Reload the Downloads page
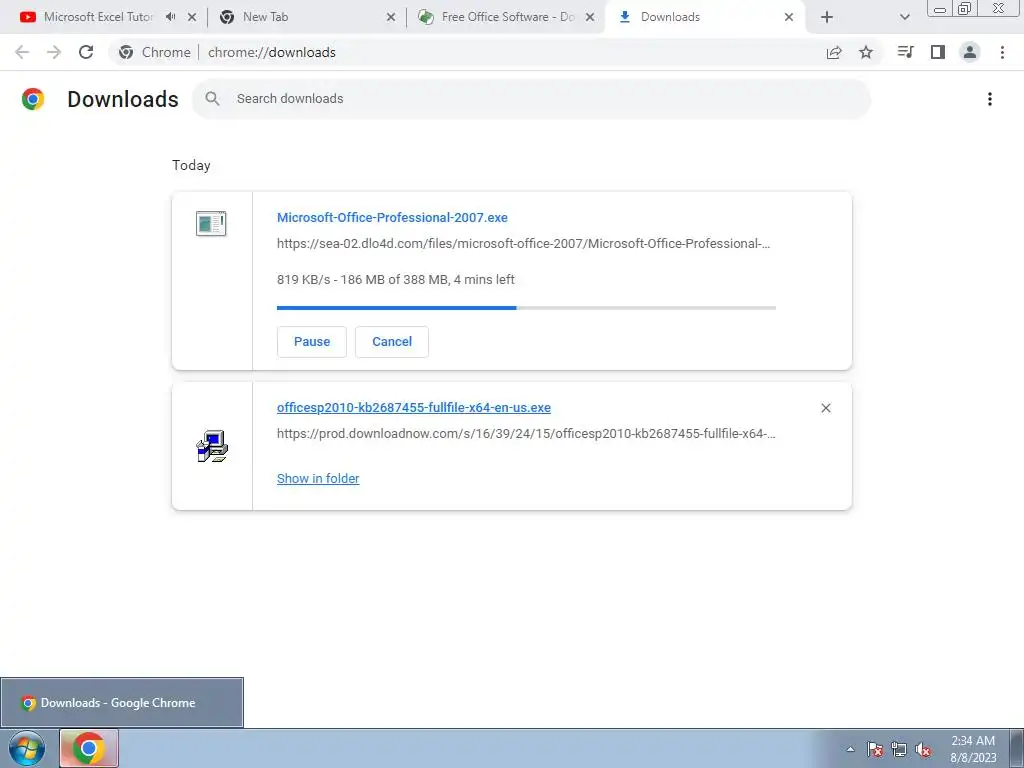The height and width of the screenshot is (768, 1024). coord(86,52)
